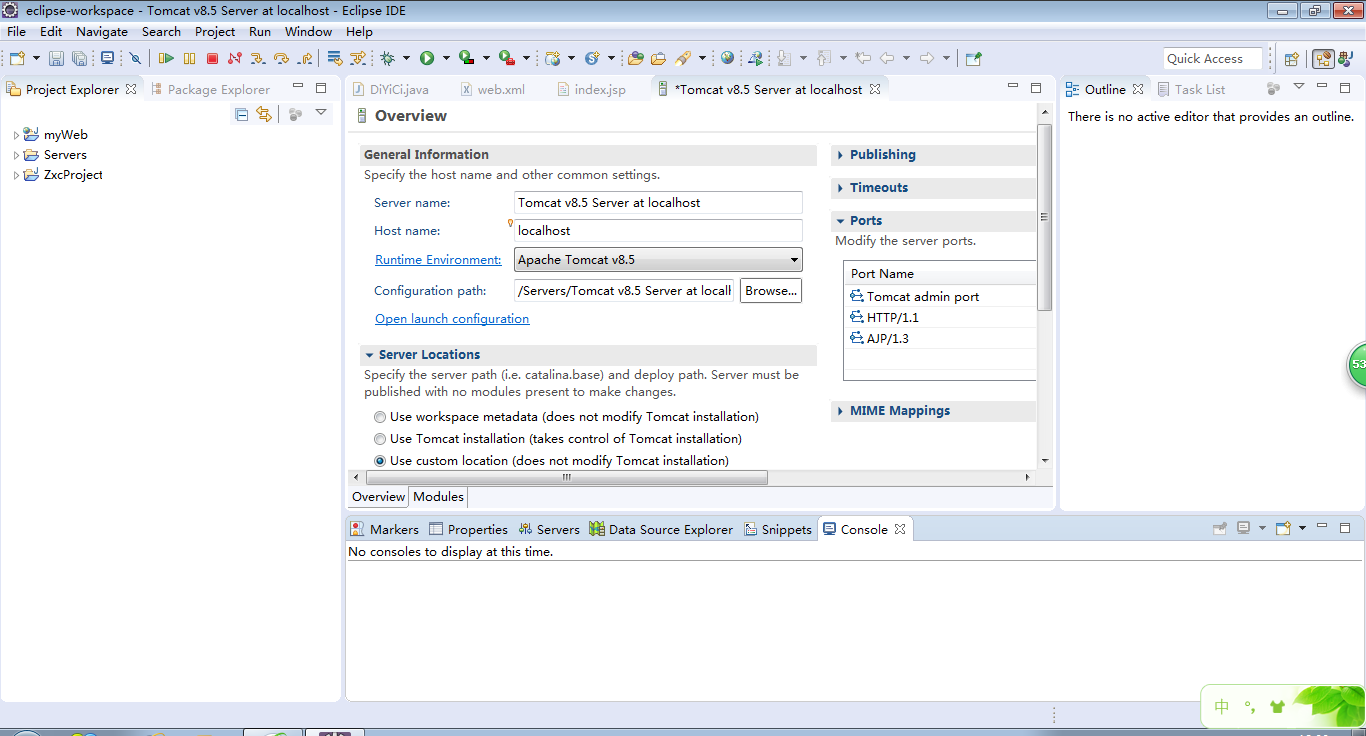
Task: Click Open launch configuration link
Action: (x=452, y=319)
